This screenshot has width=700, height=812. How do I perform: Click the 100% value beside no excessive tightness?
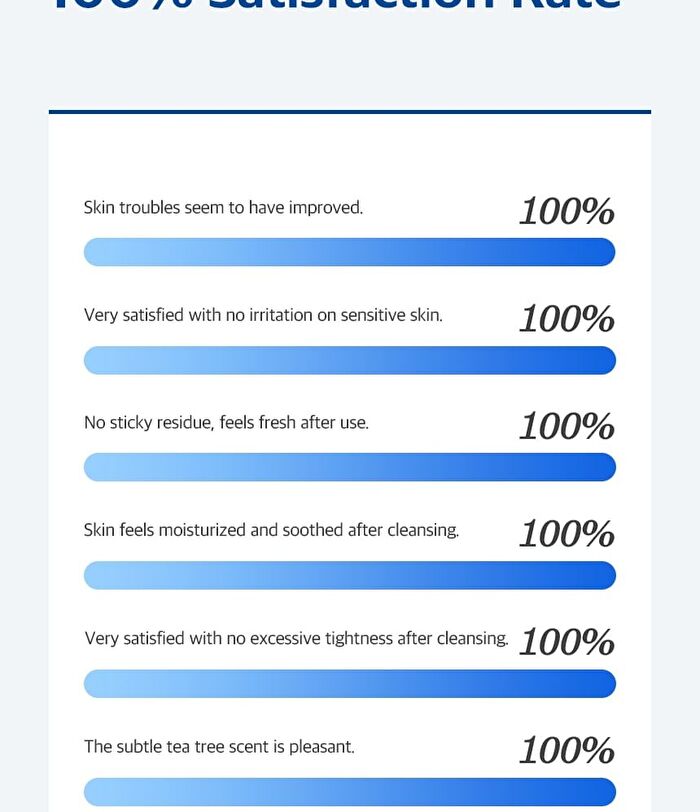(567, 642)
